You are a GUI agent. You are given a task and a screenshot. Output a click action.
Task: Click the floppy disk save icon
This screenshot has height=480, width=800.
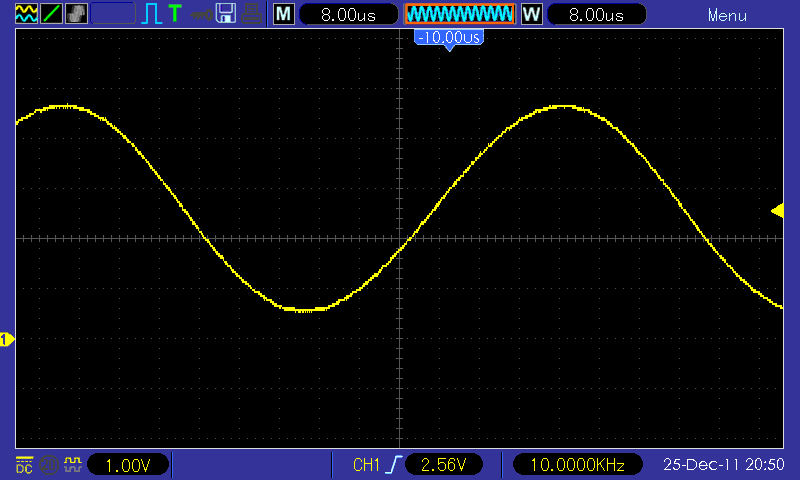(227, 14)
